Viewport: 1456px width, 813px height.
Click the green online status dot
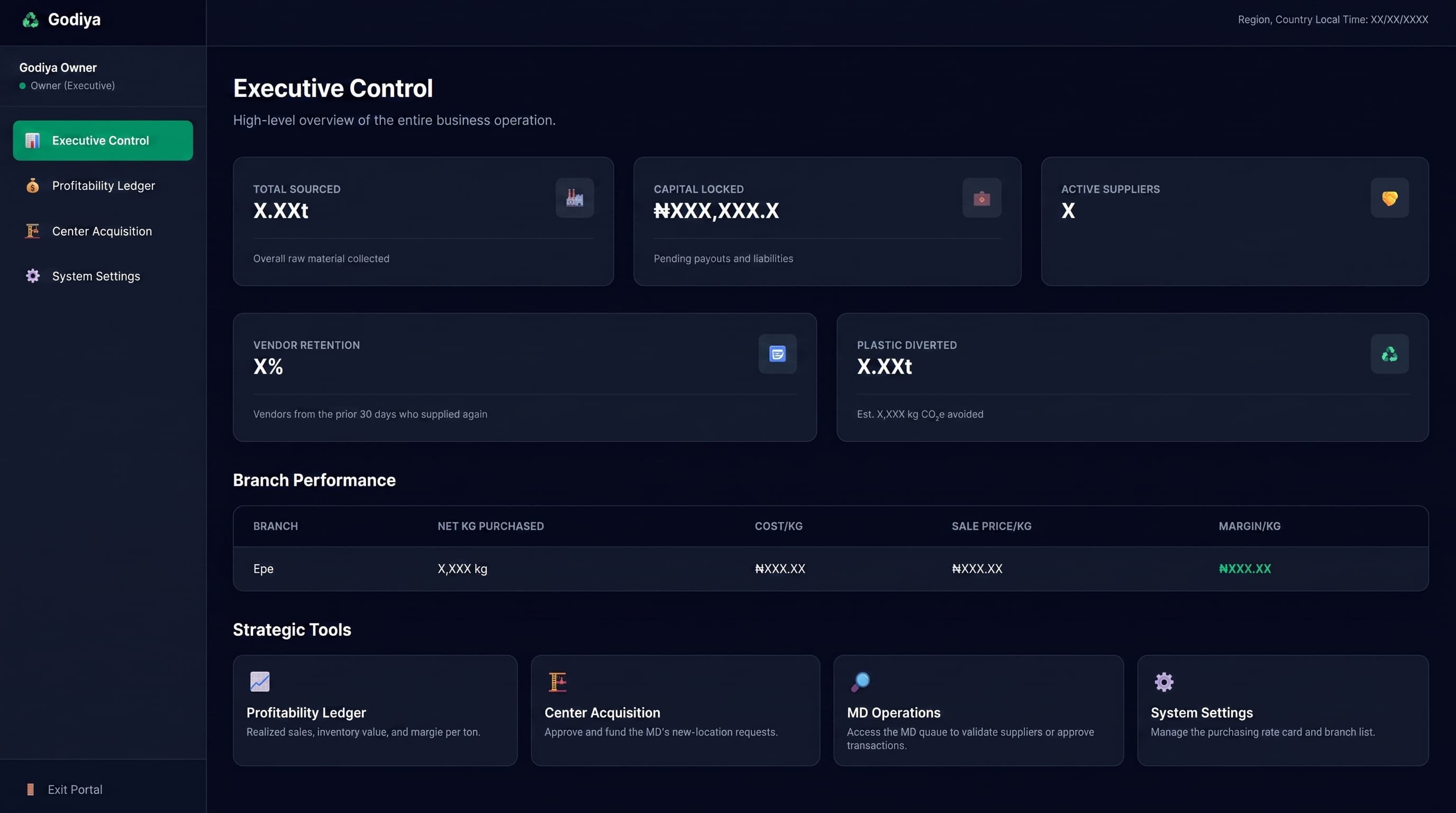point(23,86)
